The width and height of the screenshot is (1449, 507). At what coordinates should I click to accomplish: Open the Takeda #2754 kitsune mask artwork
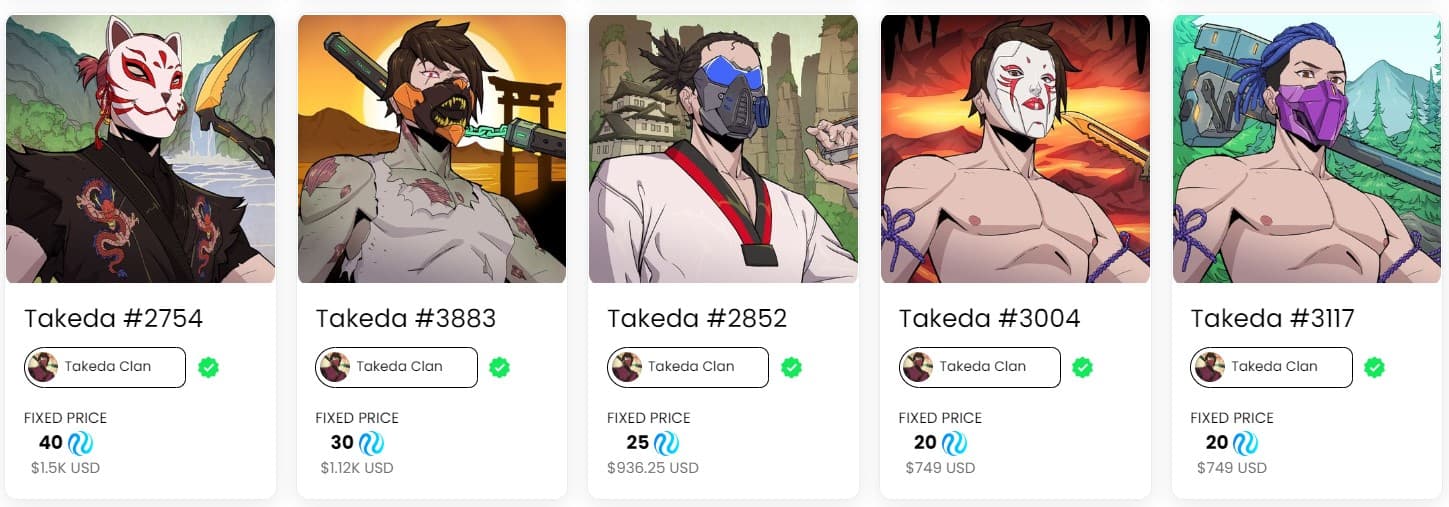pos(140,148)
